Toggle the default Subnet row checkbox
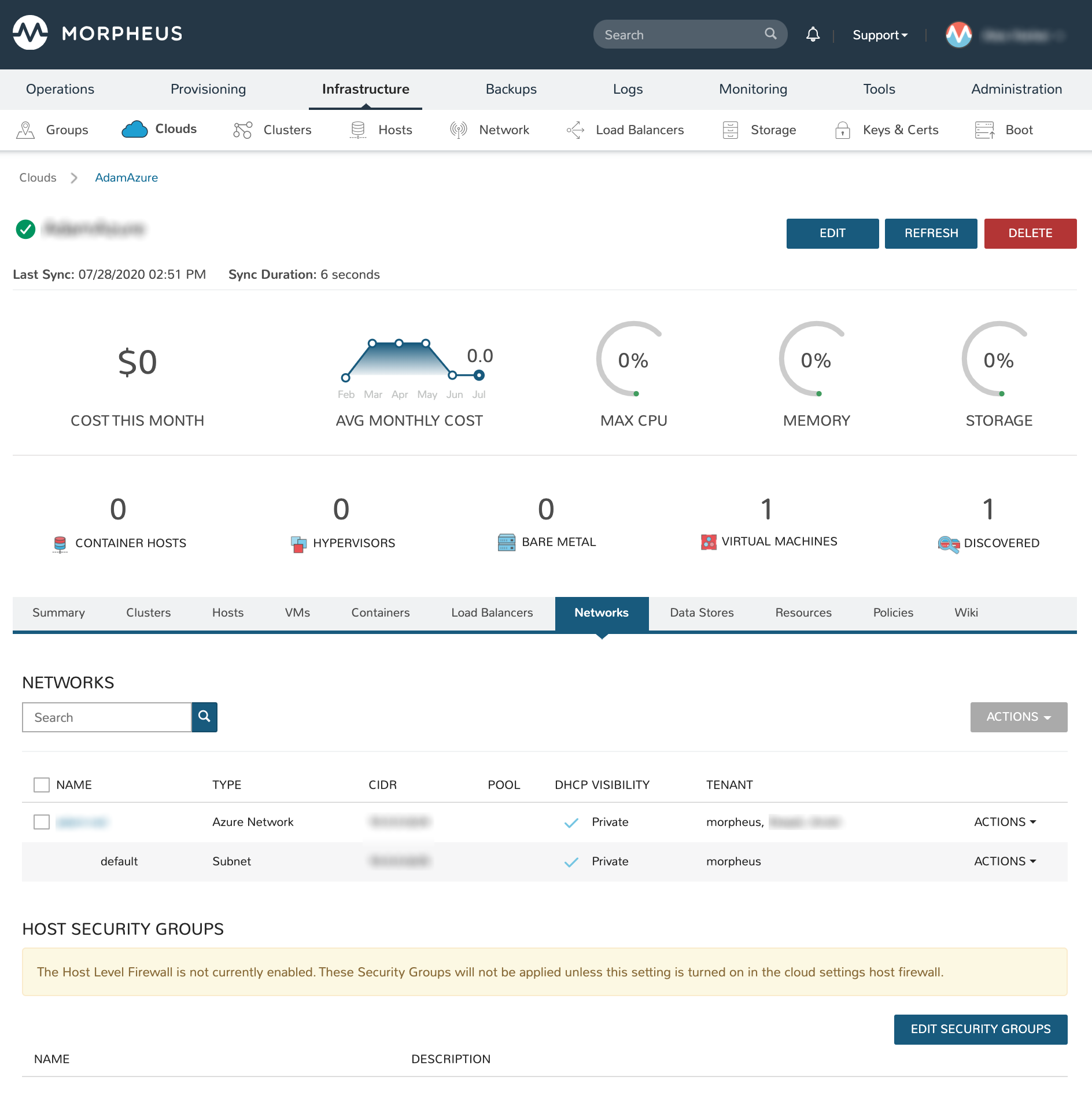1092x1106 pixels. 42,861
